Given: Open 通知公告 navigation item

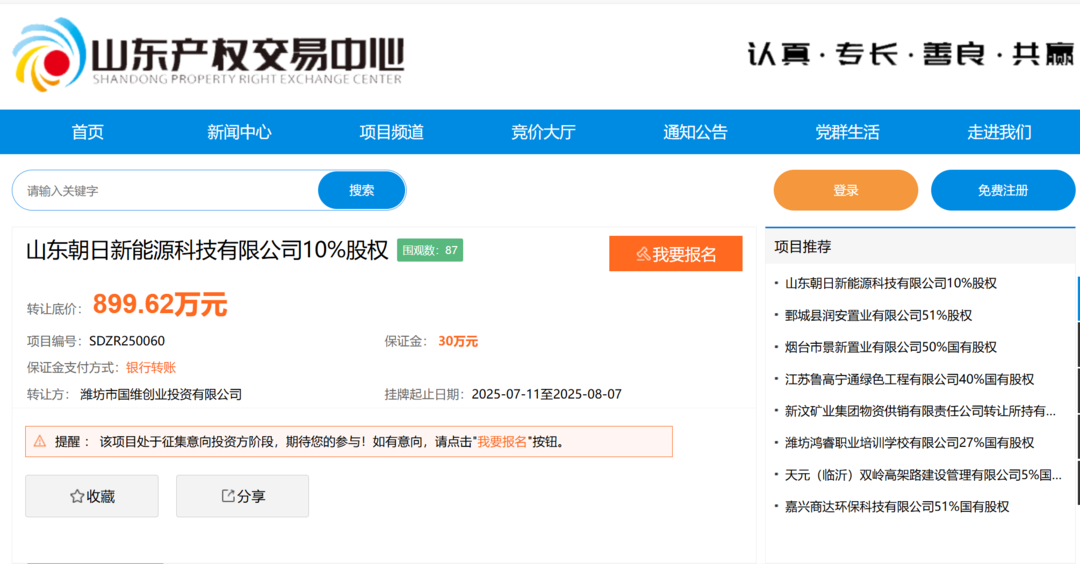Looking at the screenshot, I should 695,132.
